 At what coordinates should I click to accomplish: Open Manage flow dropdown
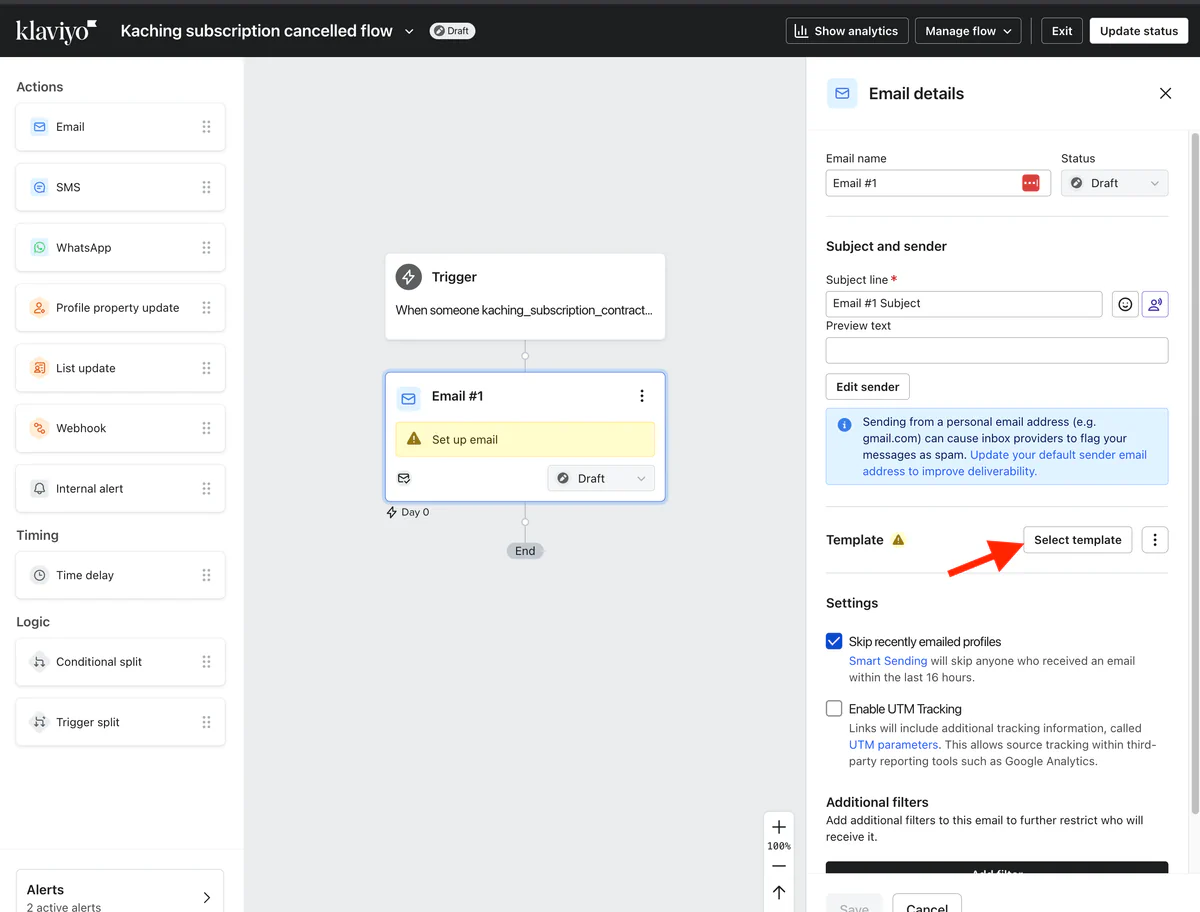[969, 31]
